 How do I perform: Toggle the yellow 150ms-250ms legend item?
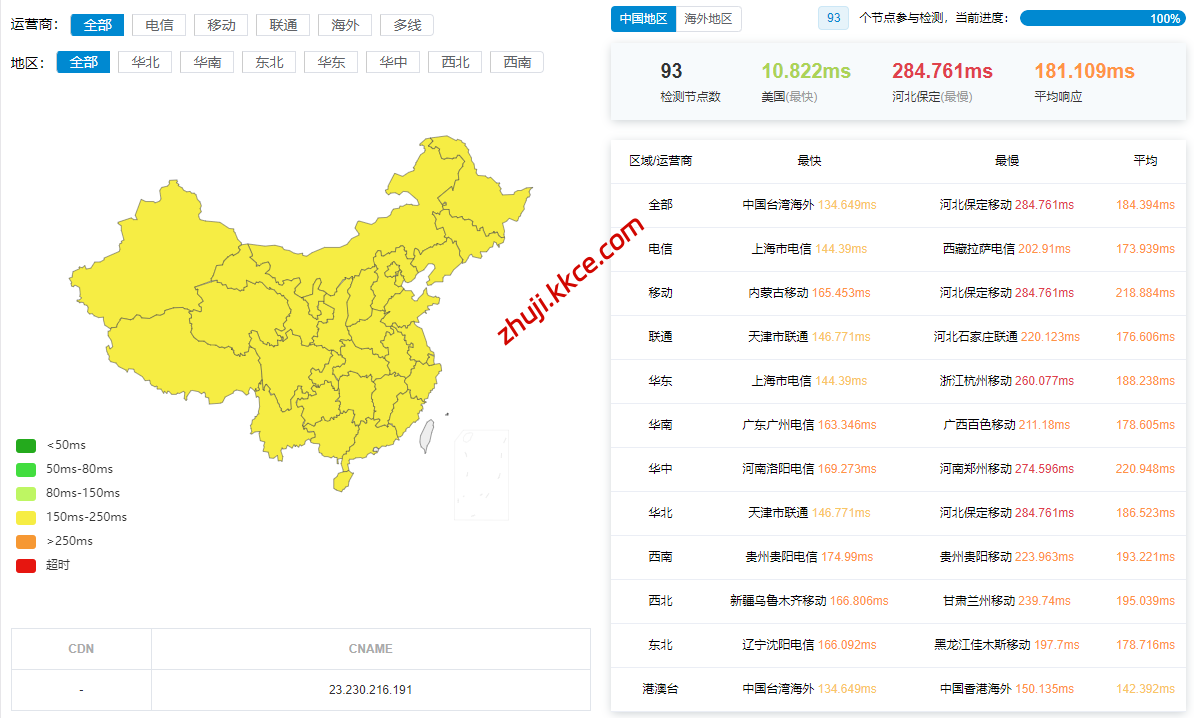point(26,517)
